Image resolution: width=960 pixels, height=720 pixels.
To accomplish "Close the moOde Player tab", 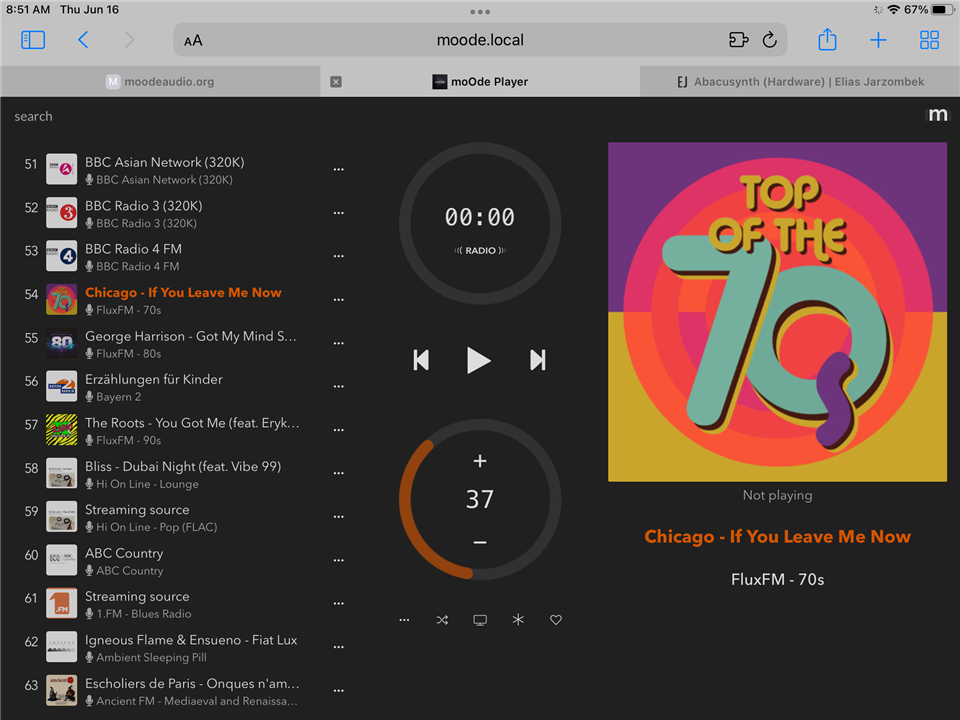I will [336, 81].
